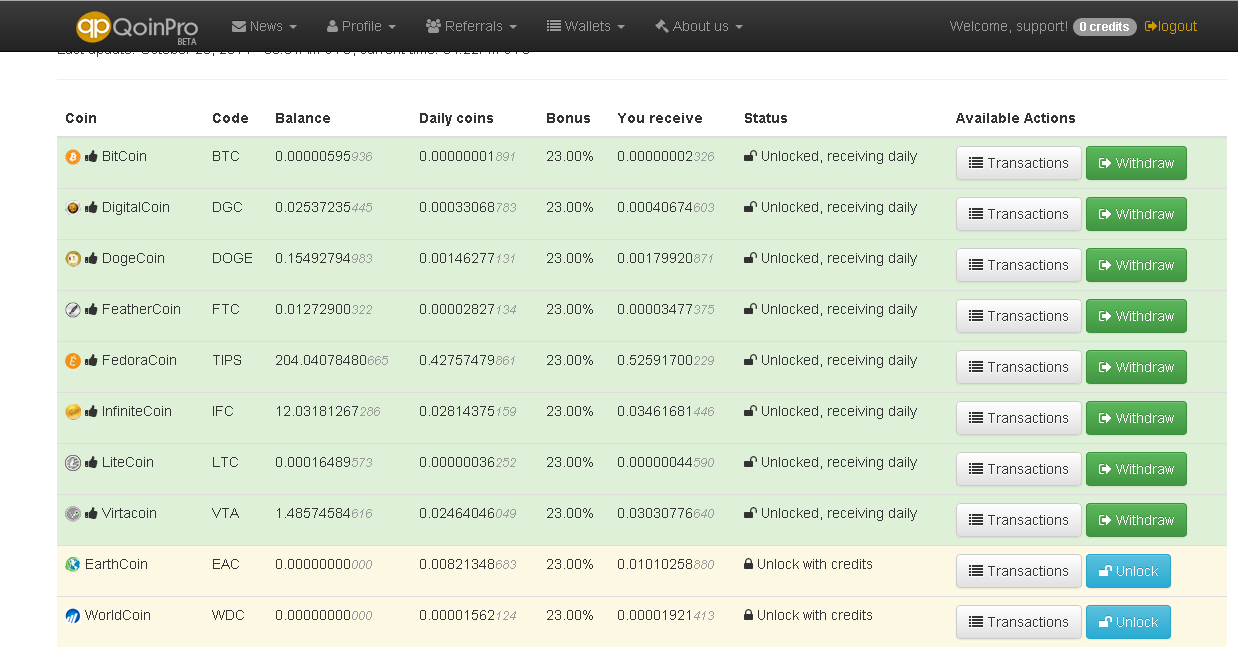1238x660 pixels.
Task: Unlock EarthCoin with credits
Action: [1128, 571]
